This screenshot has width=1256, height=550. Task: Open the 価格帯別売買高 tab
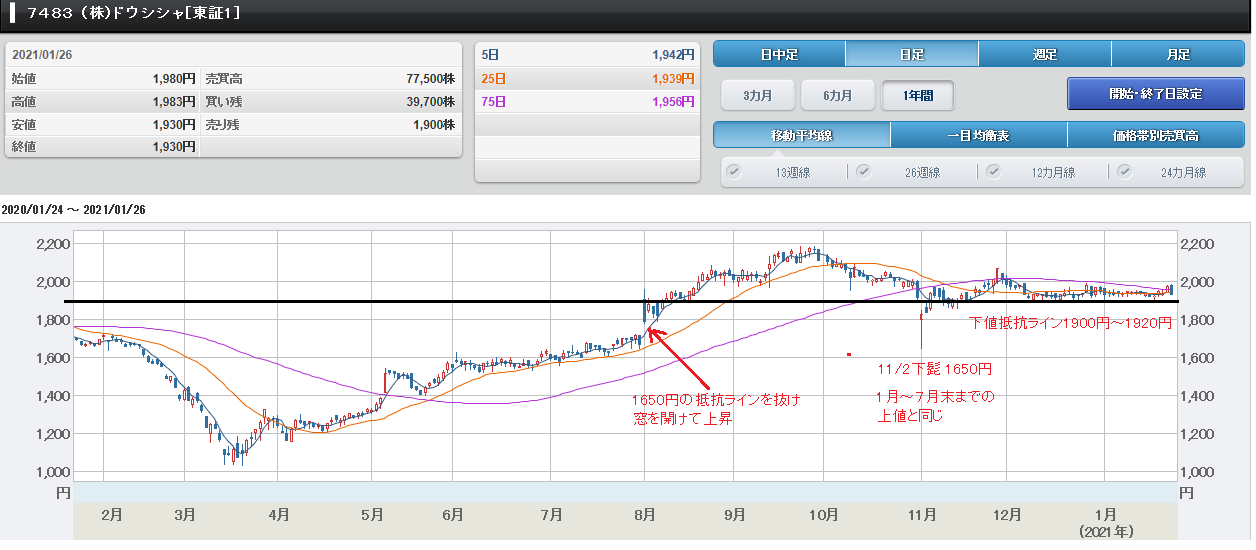[1155, 135]
